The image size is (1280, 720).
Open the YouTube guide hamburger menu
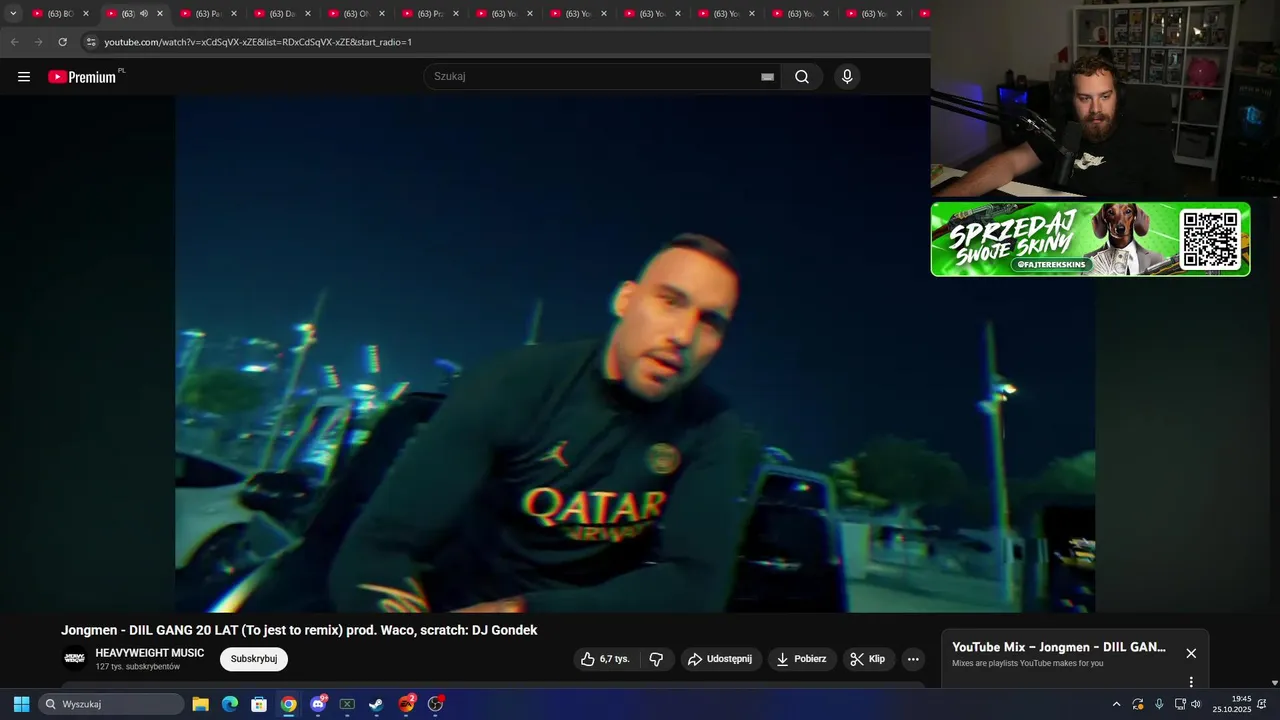[x=24, y=77]
